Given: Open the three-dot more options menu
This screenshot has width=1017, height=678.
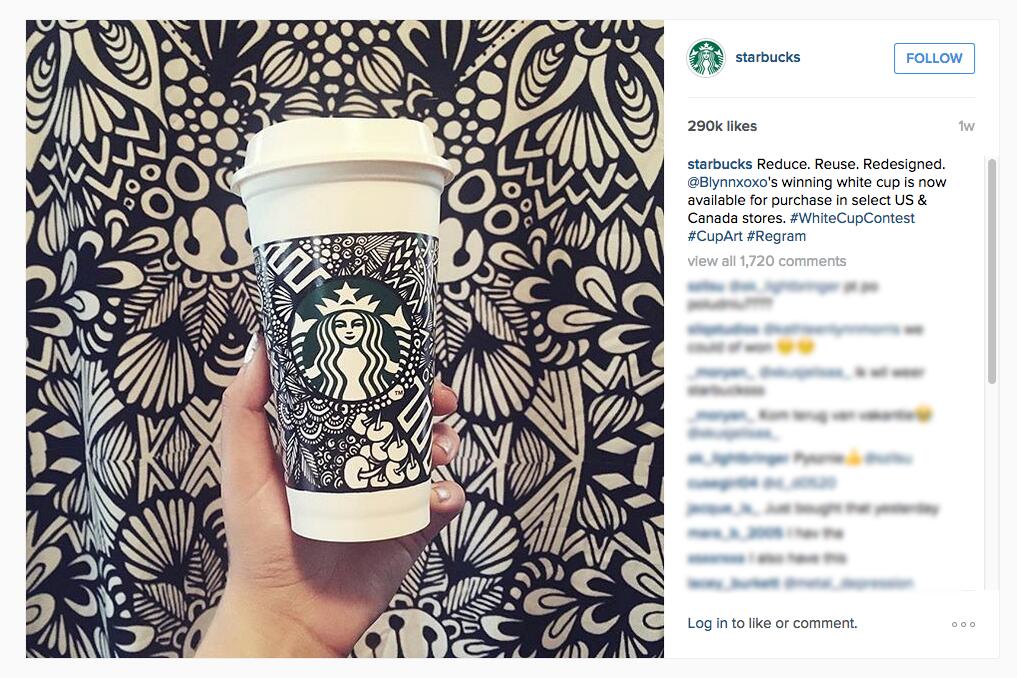Looking at the screenshot, I should [963, 624].
